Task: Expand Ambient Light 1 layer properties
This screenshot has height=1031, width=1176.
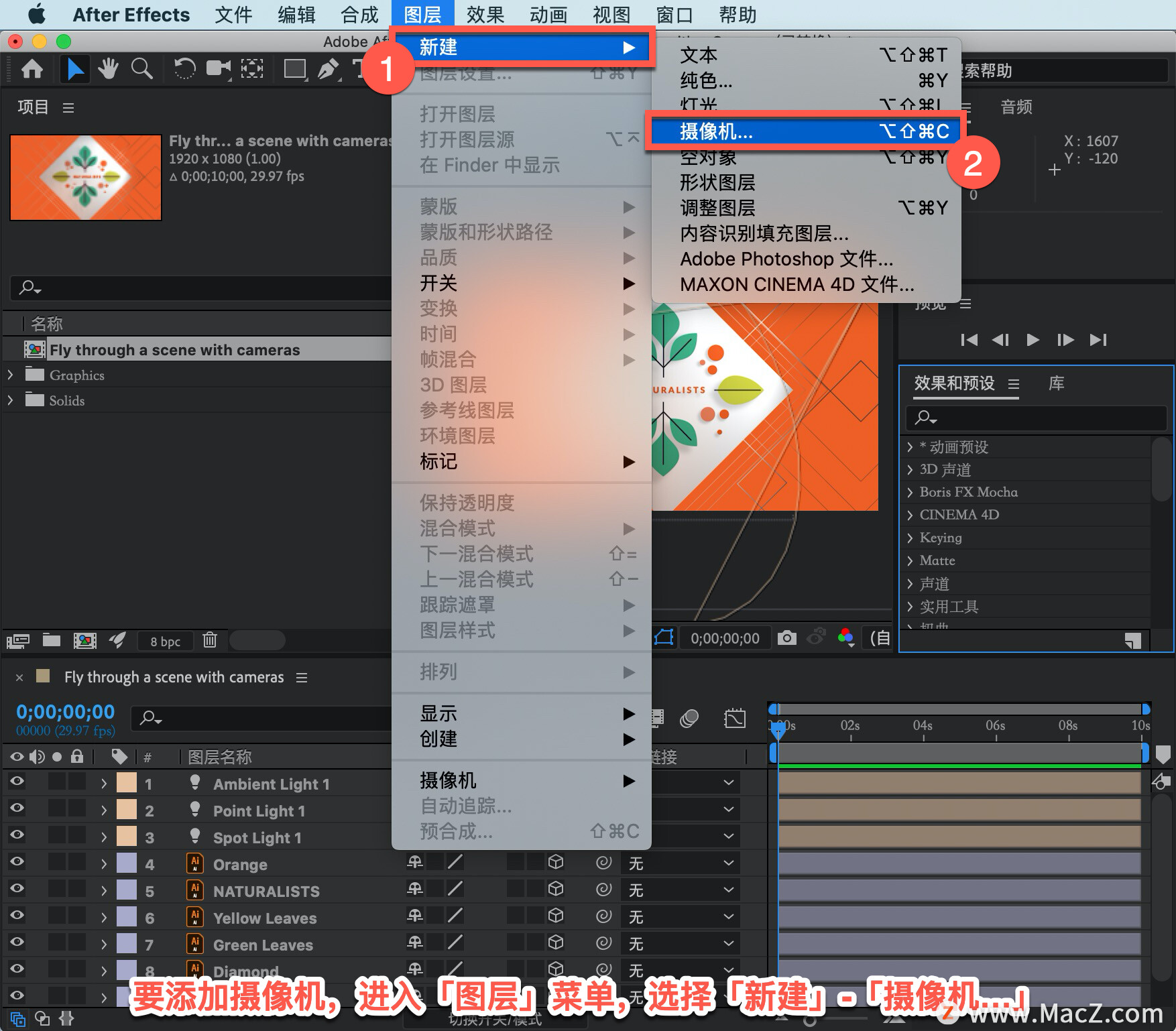Action: [103, 783]
